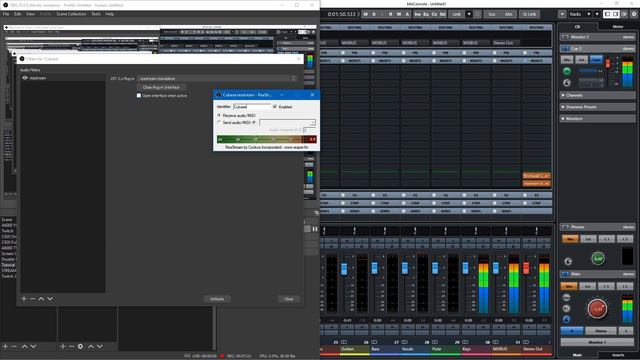Open MixConsole setup gear icon
The image size is (640, 360).
pyautogui.click(x=634, y=14)
